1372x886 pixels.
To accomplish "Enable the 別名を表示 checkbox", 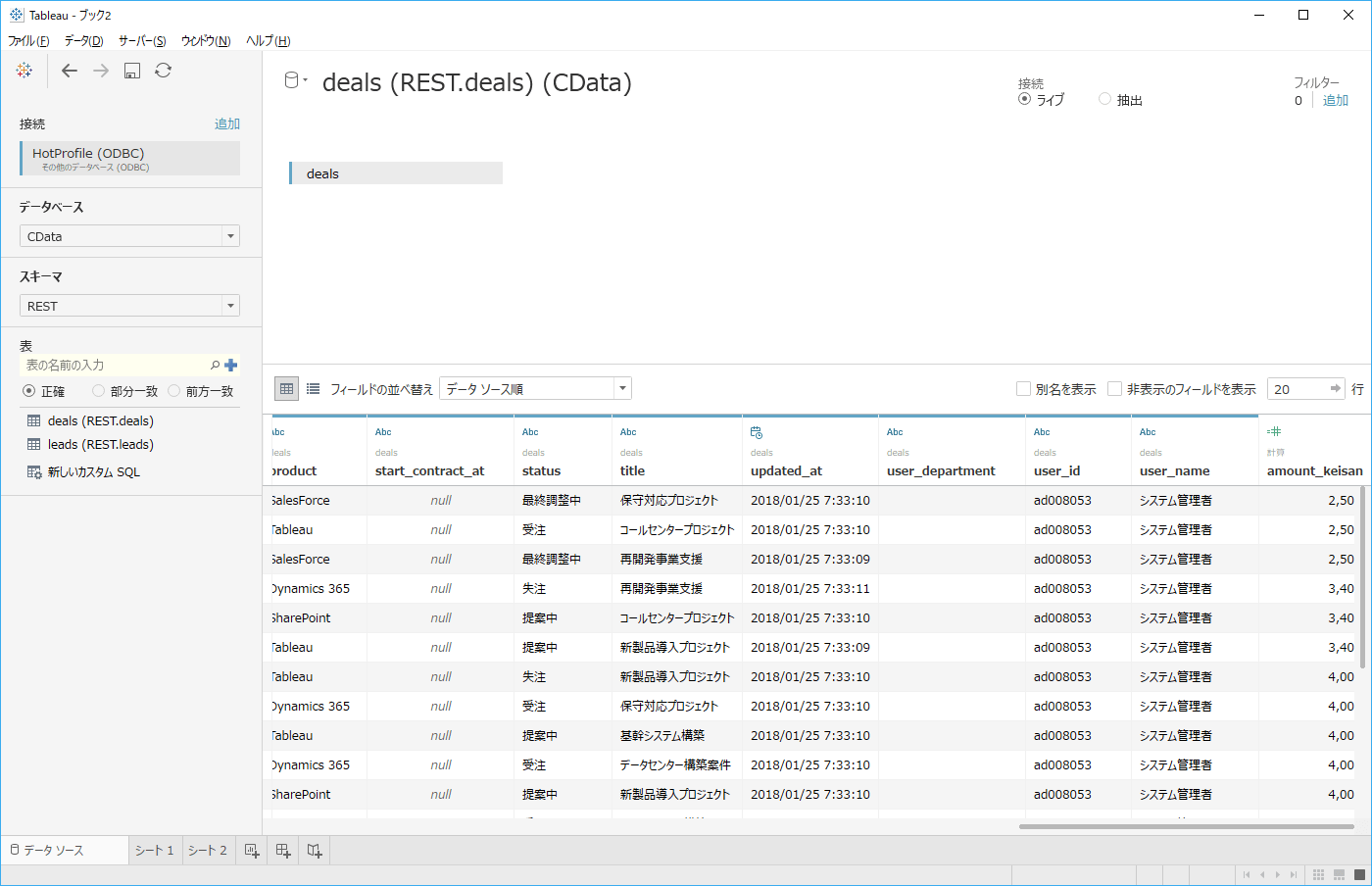I will tap(1024, 389).
